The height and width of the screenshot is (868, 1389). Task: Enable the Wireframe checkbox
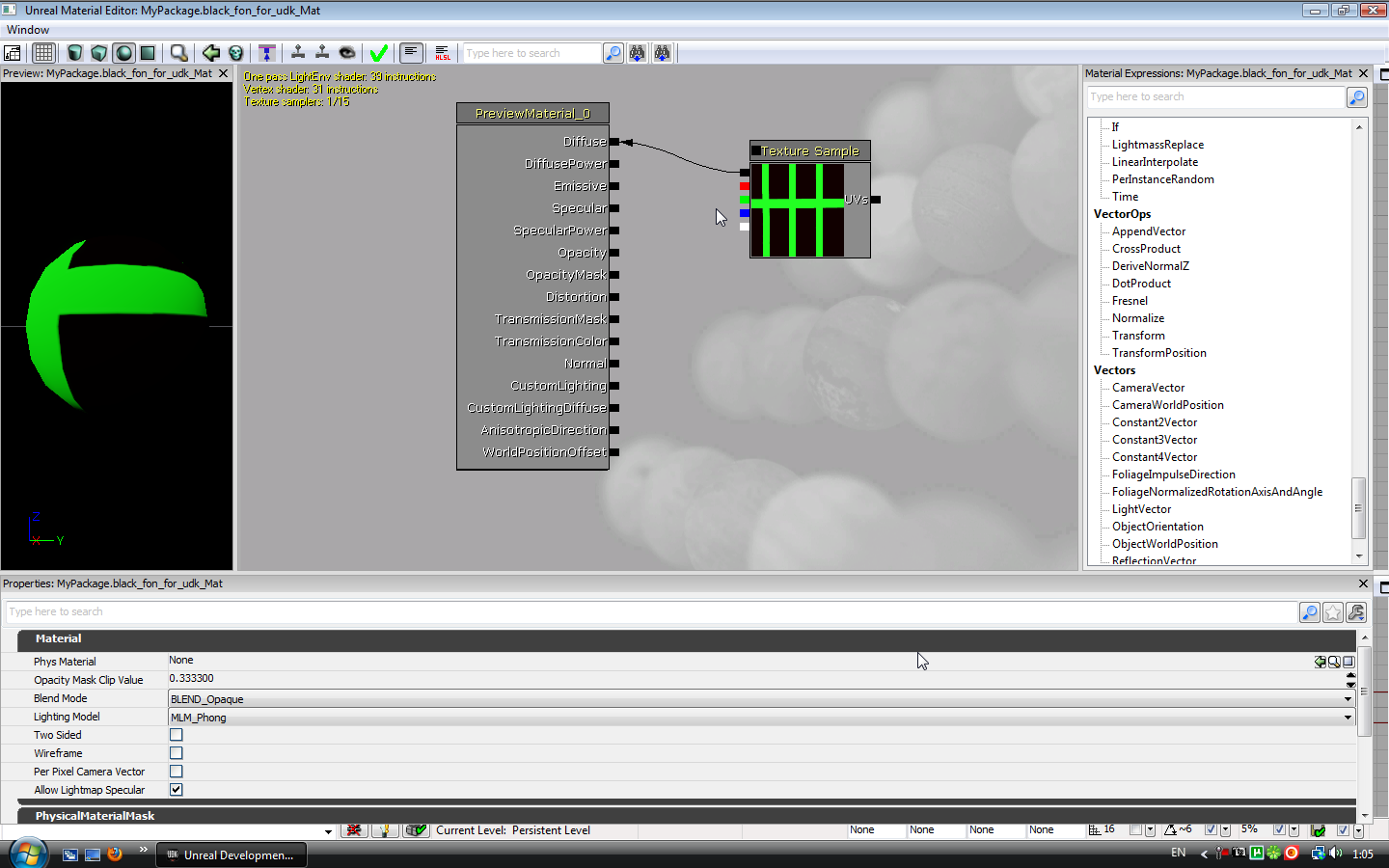tap(177, 753)
